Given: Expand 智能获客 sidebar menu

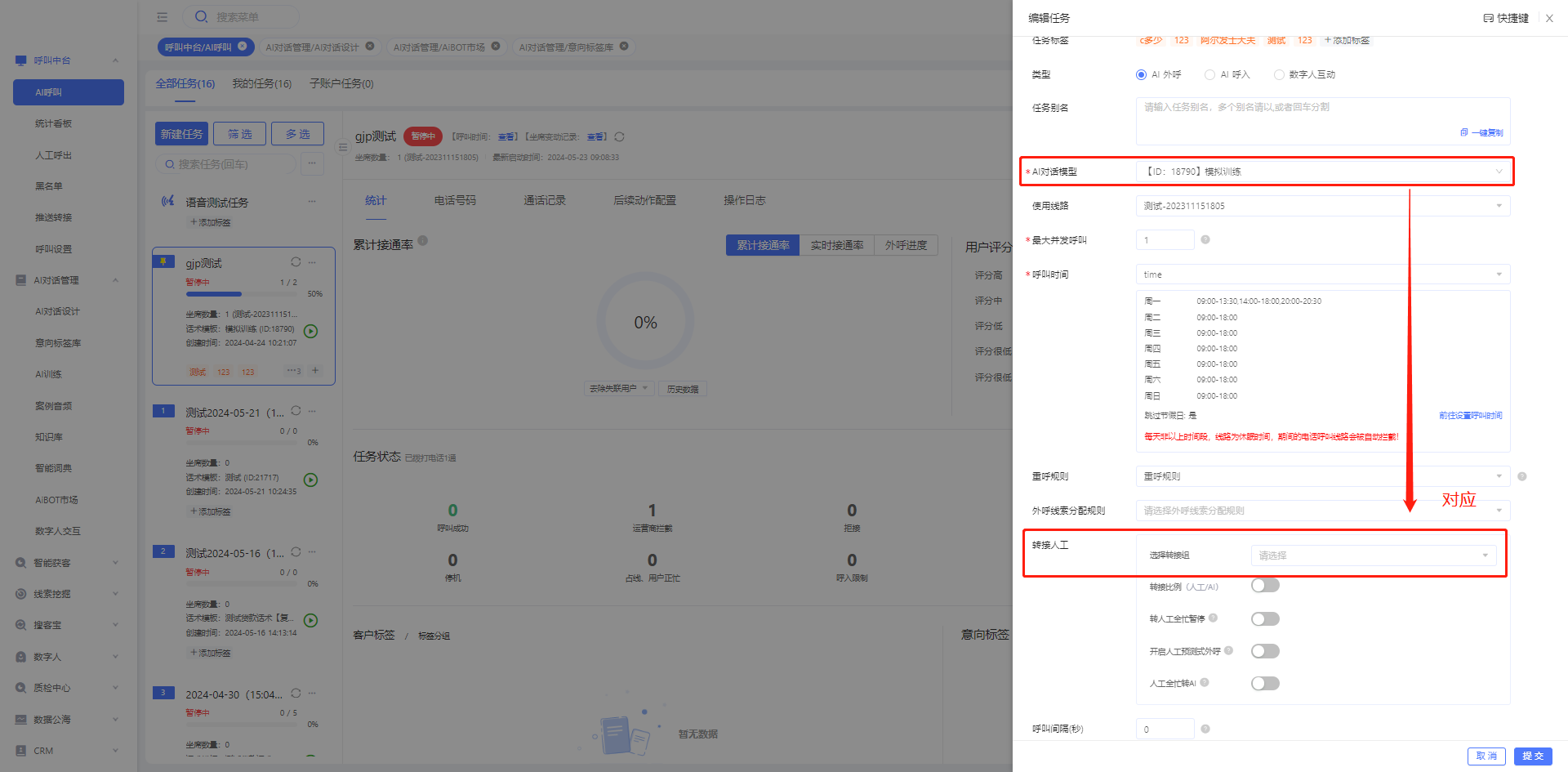Looking at the screenshot, I should click(x=67, y=563).
